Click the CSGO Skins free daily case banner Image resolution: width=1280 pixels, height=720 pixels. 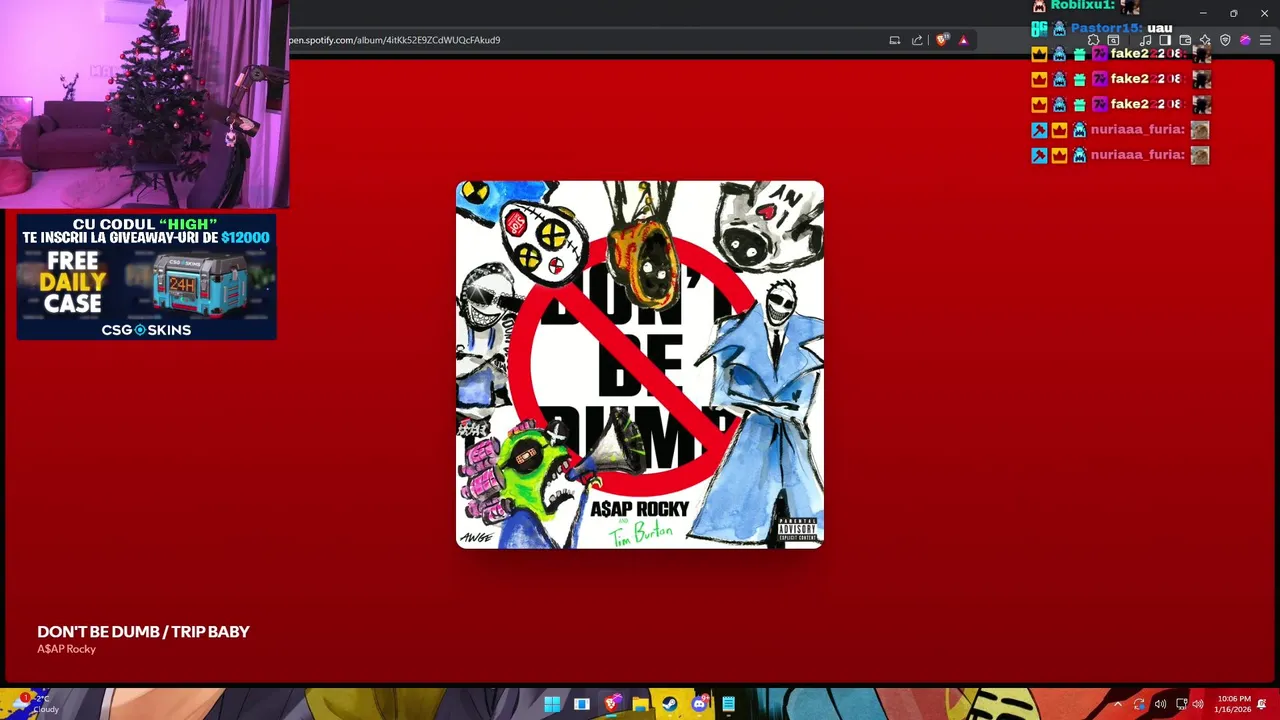(146, 277)
